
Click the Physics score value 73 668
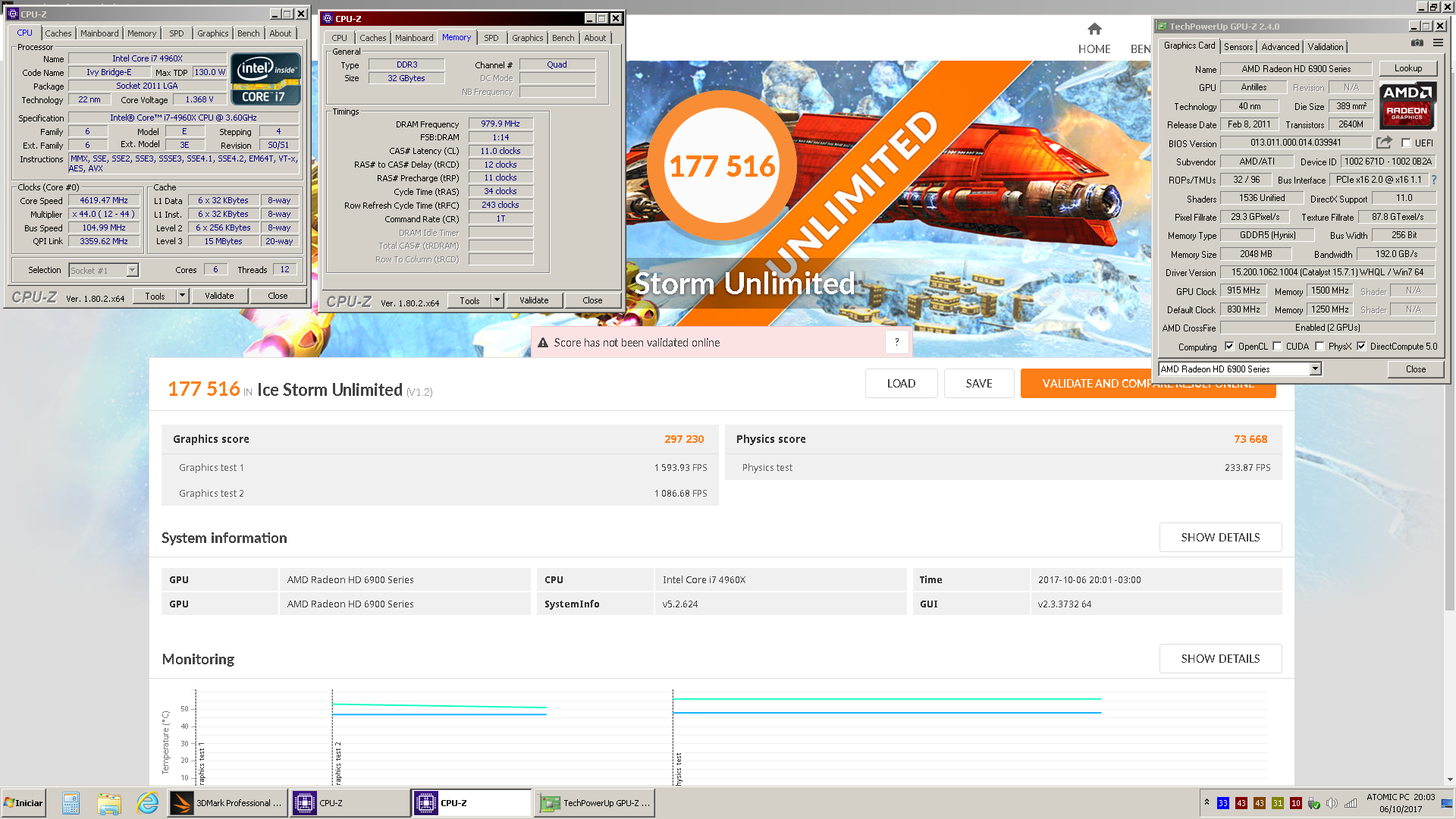pyautogui.click(x=1250, y=439)
